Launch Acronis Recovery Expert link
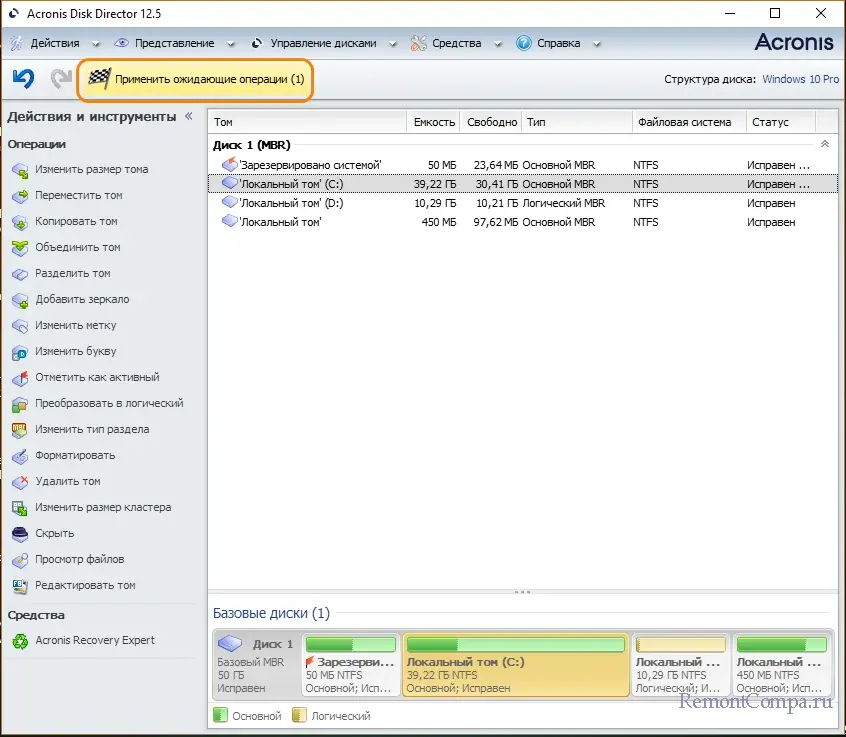This screenshot has height=737, width=846. [95, 640]
